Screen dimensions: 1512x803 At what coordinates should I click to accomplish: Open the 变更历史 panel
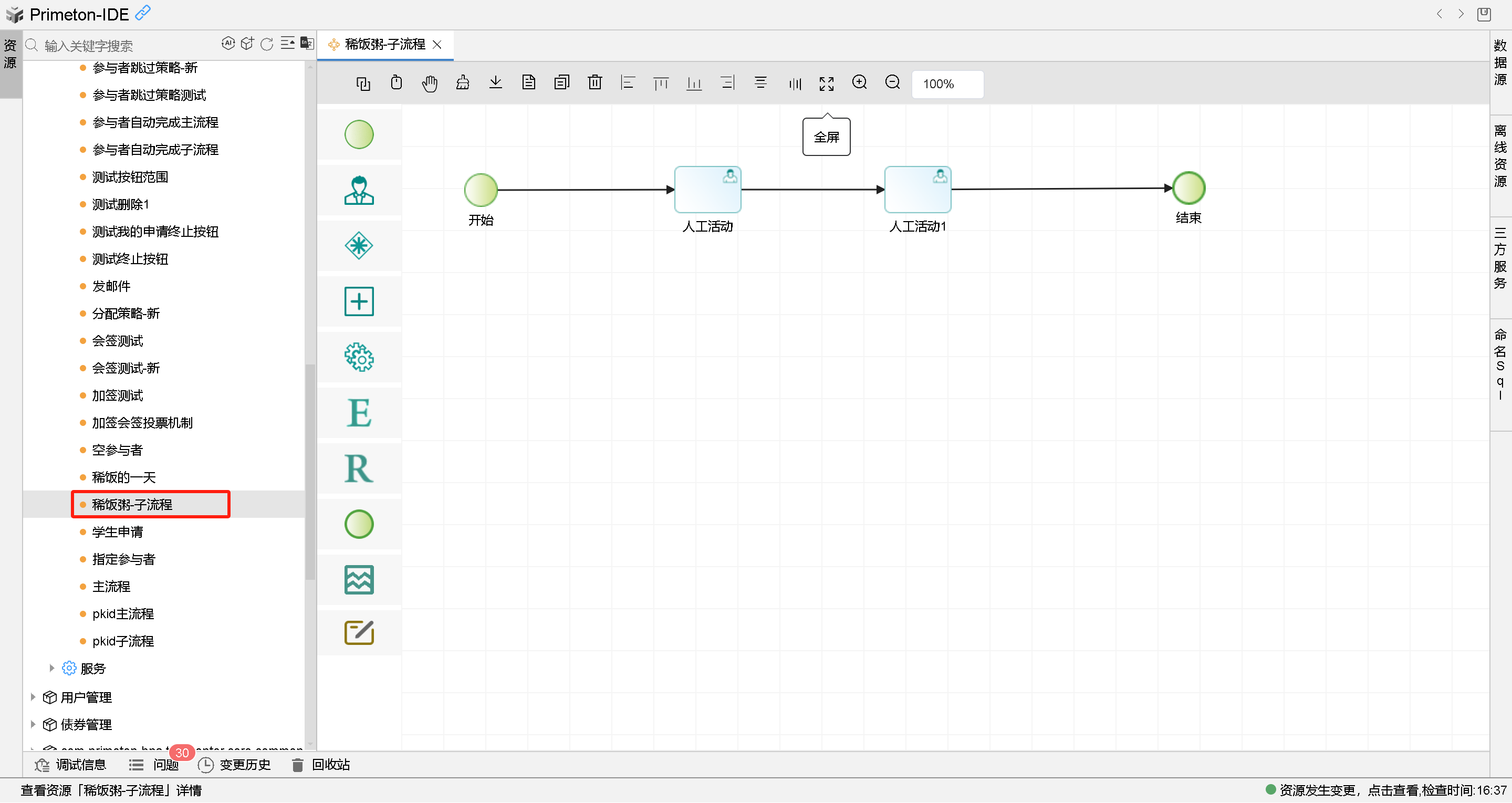234,764
